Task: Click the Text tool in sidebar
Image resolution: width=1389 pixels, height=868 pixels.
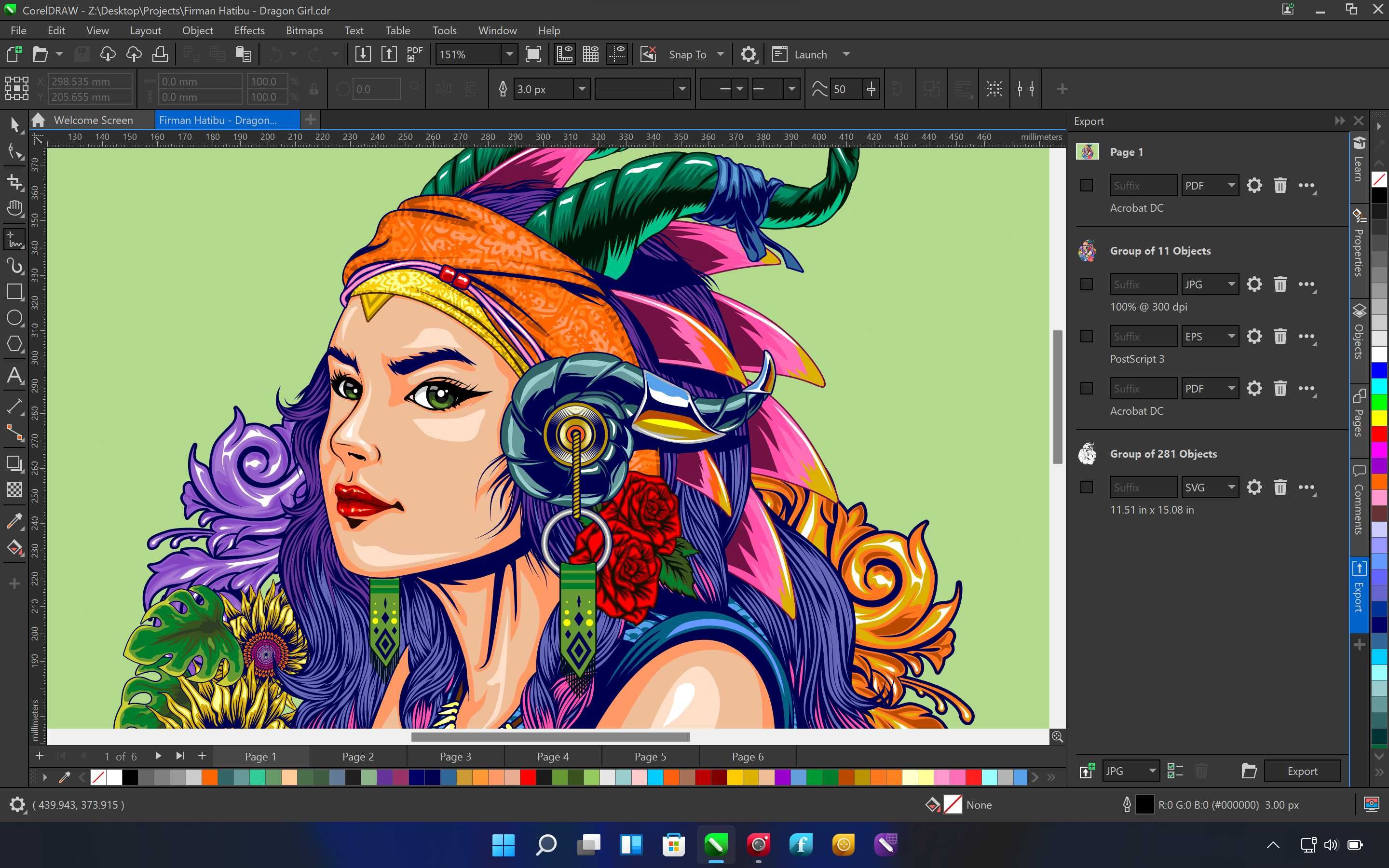Action: coord(14,375)
